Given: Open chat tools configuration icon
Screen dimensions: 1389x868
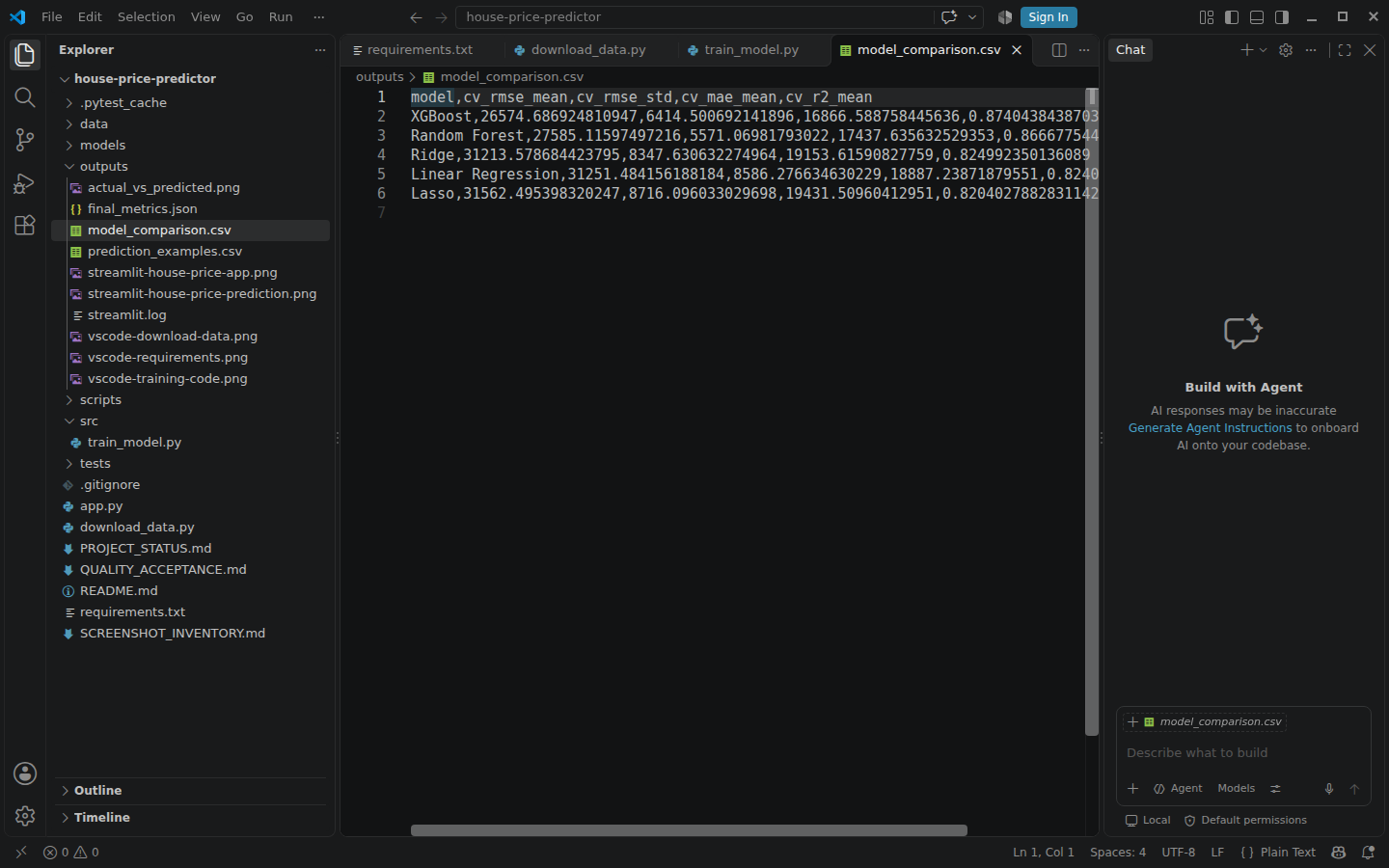Looking at the screenshot, I should [x=1275, y=789].
